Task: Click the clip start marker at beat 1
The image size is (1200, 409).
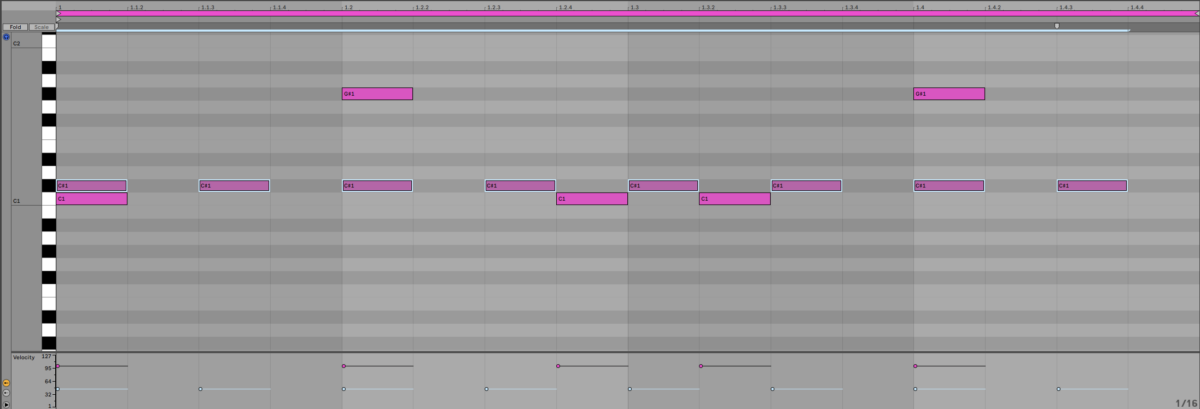Action: tap(58, 19)
